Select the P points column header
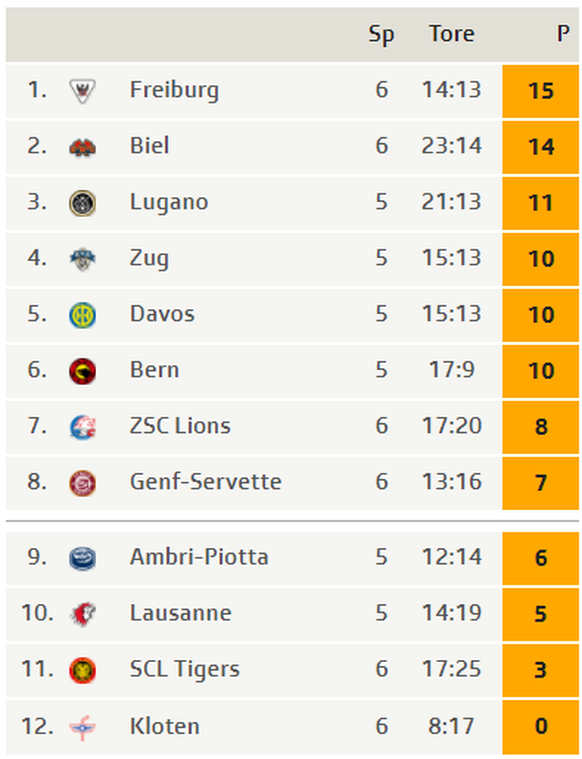 pyautogui.click(x=563, y=34)
